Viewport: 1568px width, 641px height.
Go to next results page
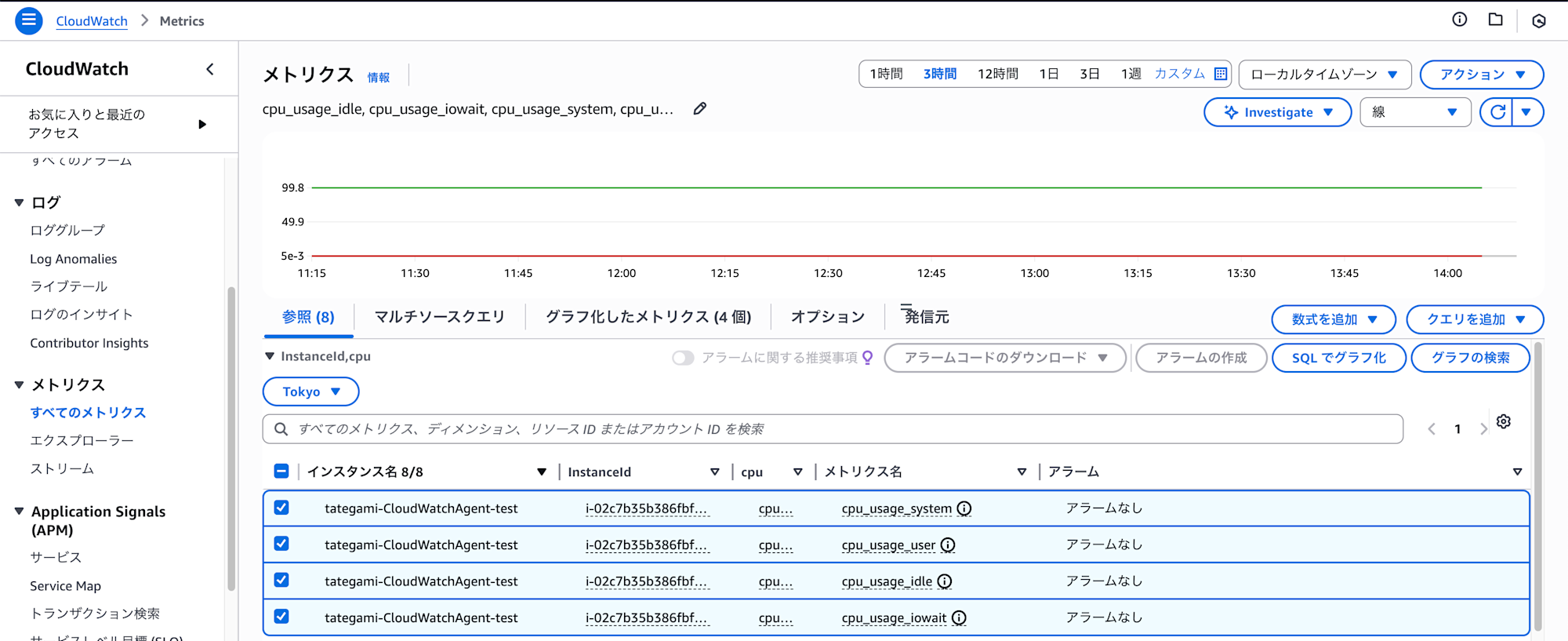1483,429
